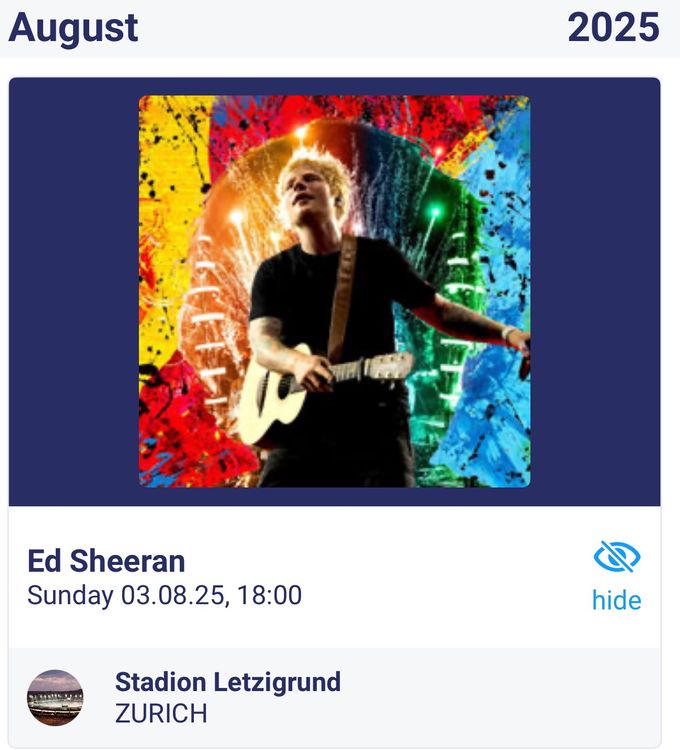Click the blue "hide" label text
This screenshot has height=750, width=680.
click(617, 600)
